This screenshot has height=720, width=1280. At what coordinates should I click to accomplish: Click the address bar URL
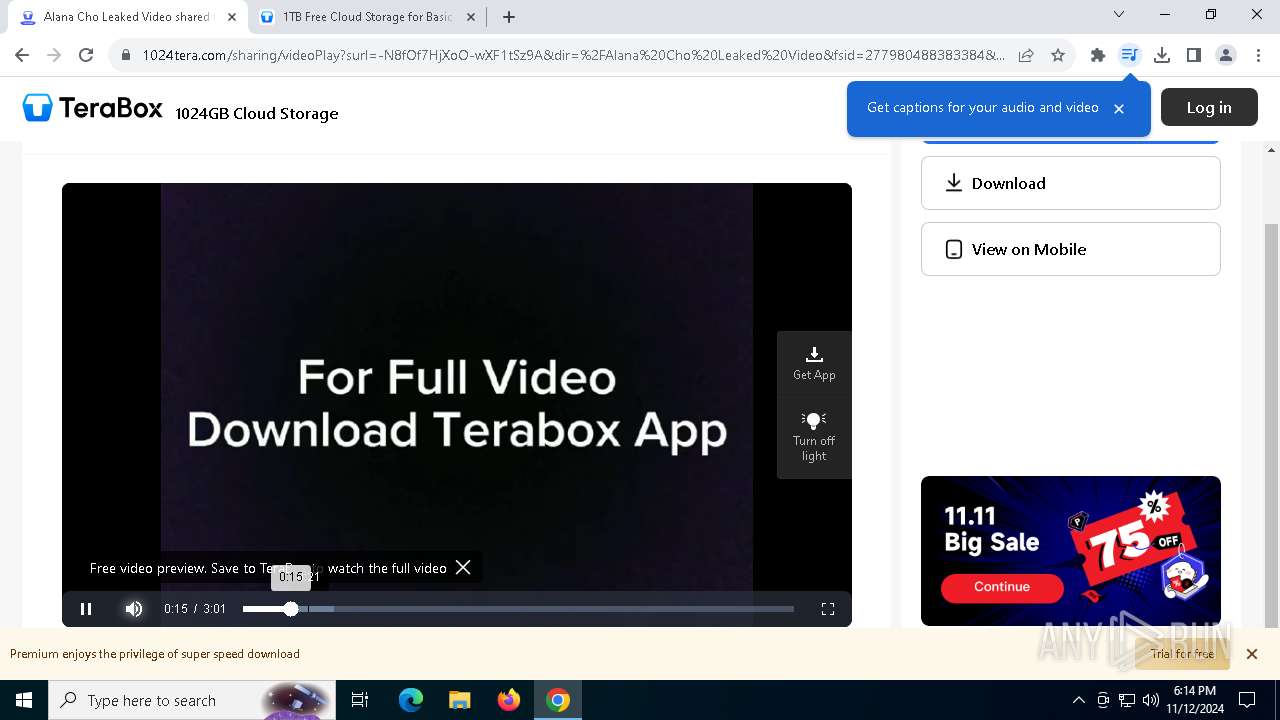(573, 55)
